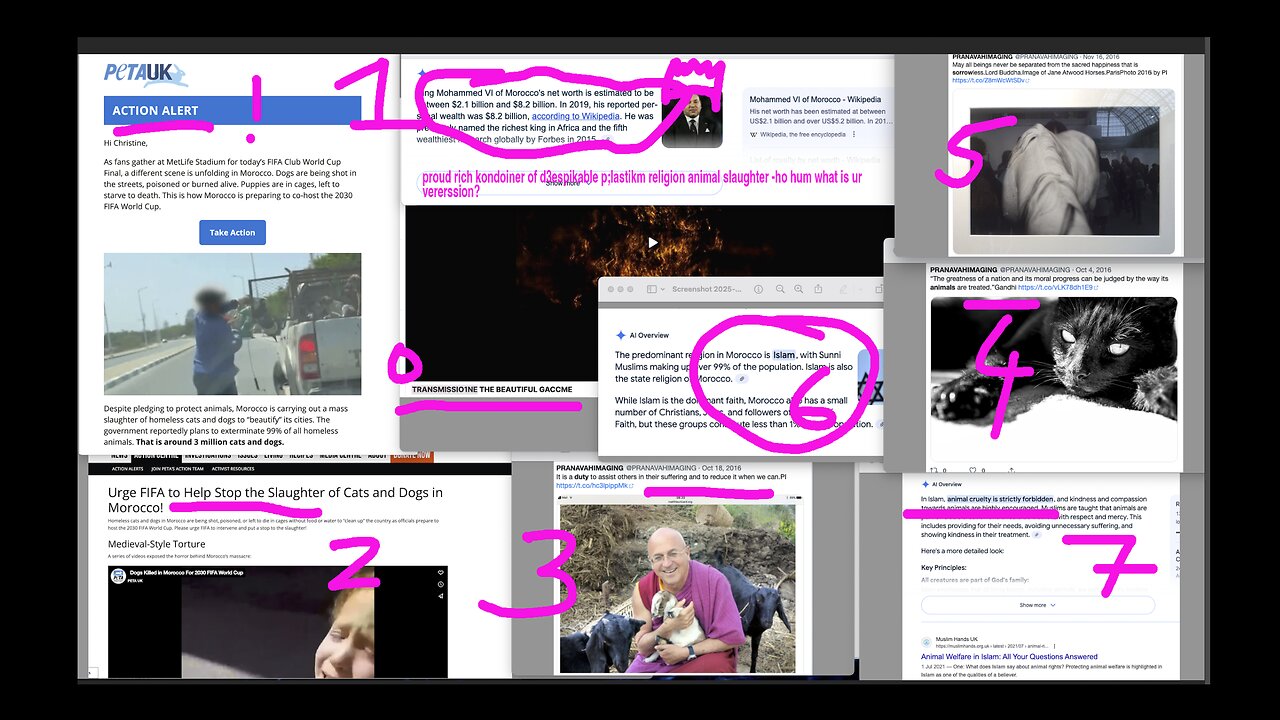This screenshot has height=720, width=1280.
Task: Open t.co link in Gandhi quote tweet
Action: (1058, 287)
